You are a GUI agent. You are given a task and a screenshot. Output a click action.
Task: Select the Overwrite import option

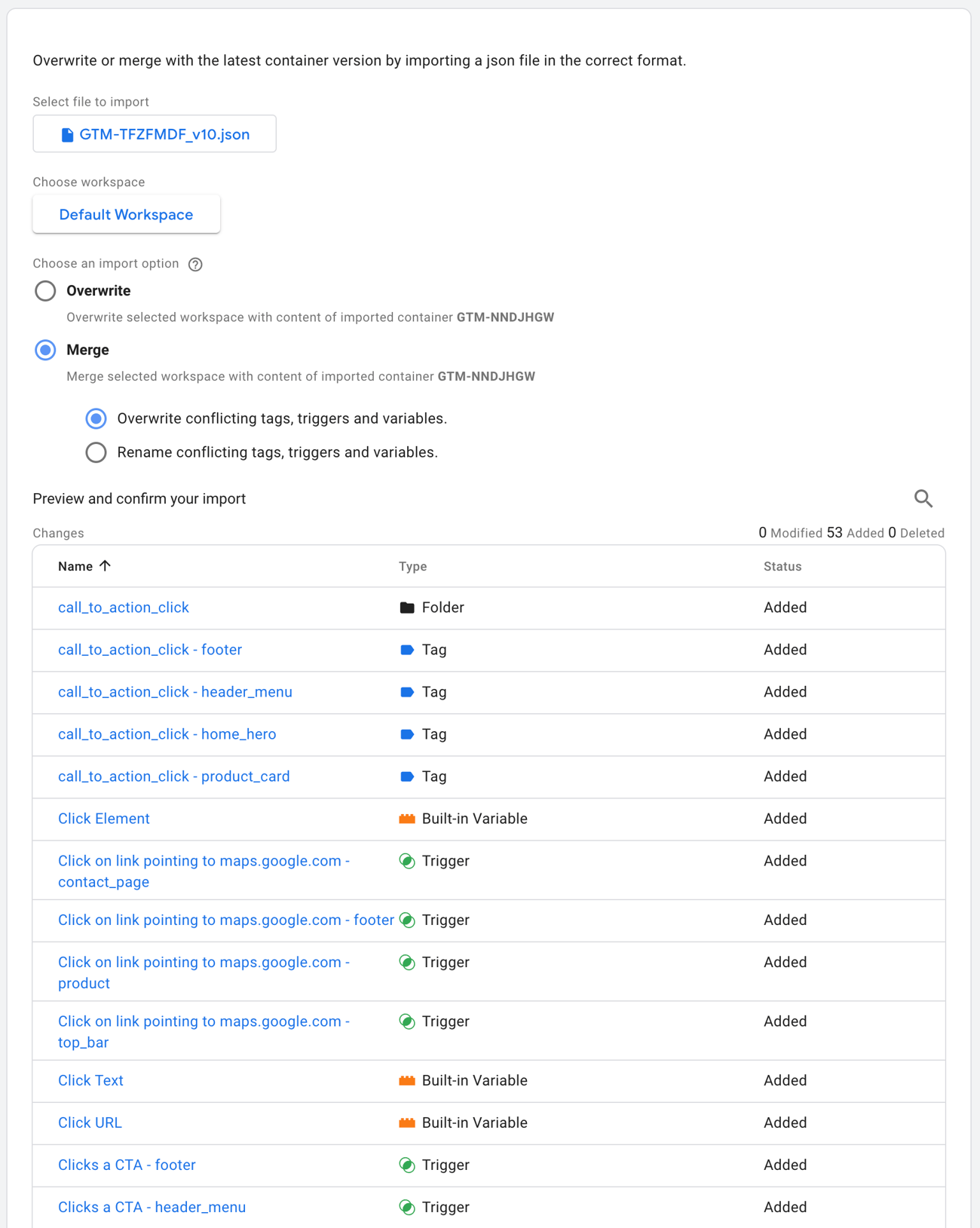(x=45, y=291)
